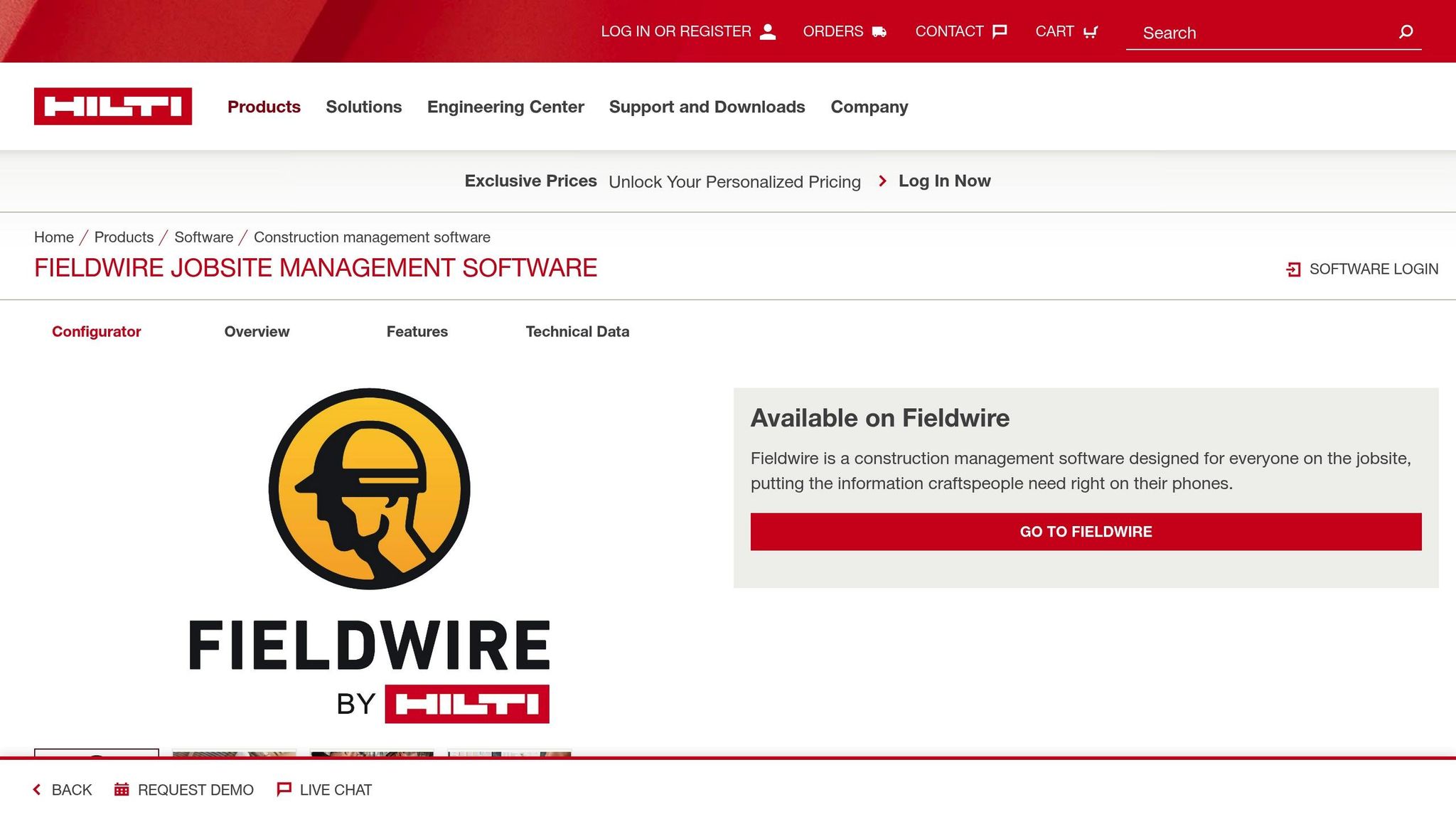The height and width of the screenshot is (819, 1456).
Task: Click the back chevron icon
Action: tap(37, 790)
